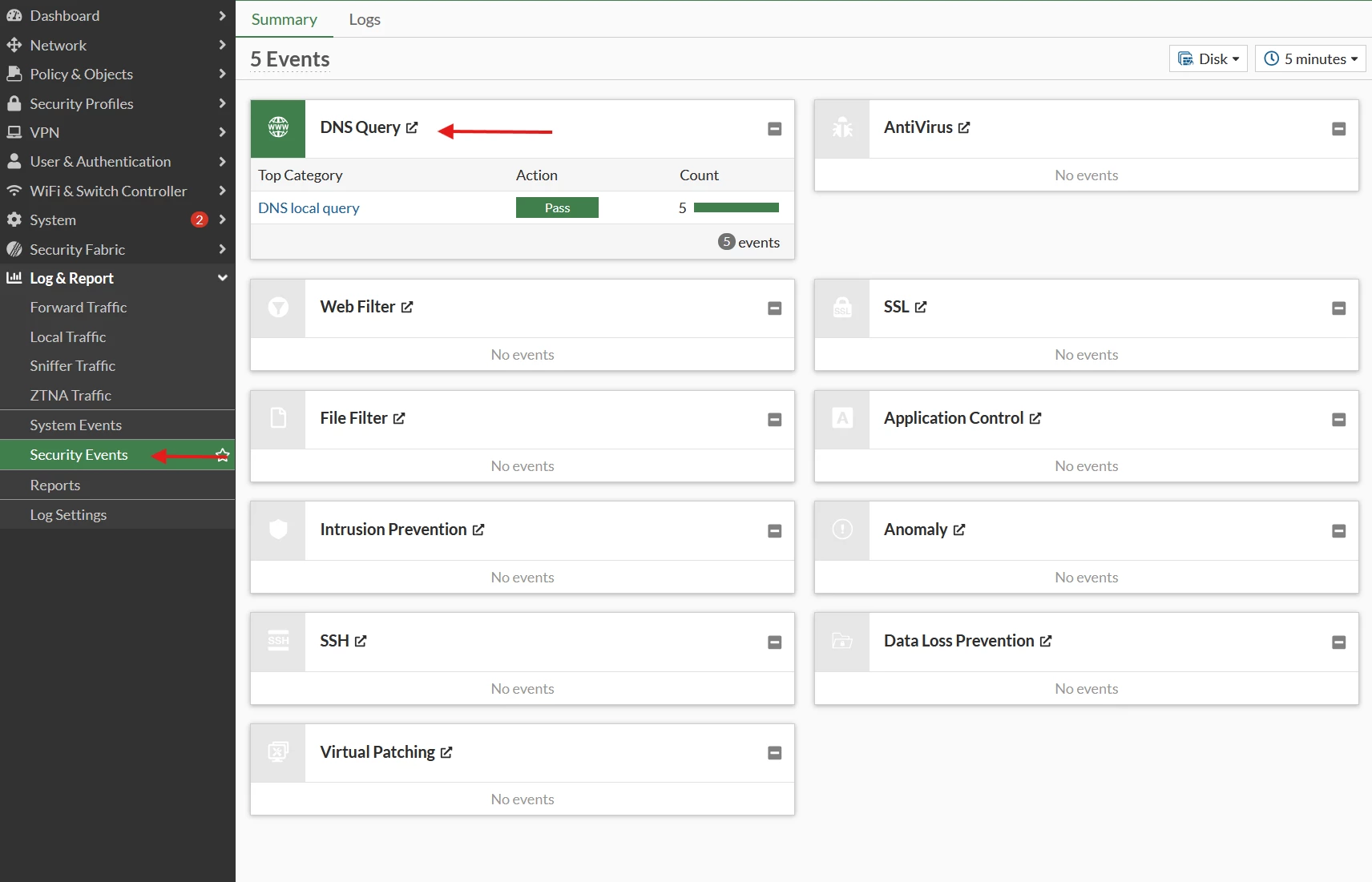
Task: Click the Anomaly exclamation icon
Action: (x=842, y=530)
